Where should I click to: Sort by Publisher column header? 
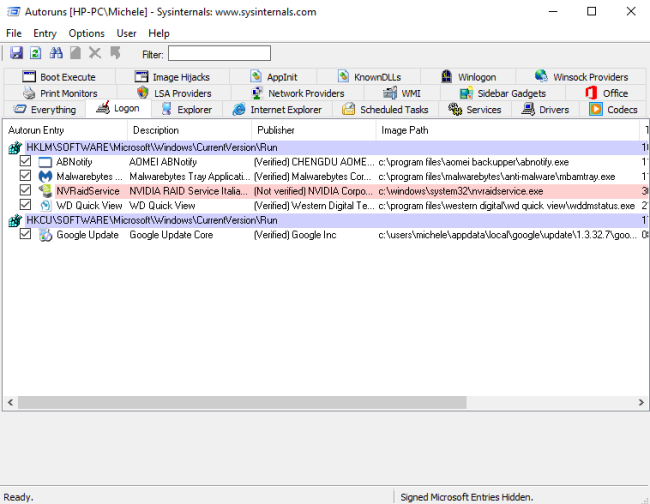coord(314,130)
